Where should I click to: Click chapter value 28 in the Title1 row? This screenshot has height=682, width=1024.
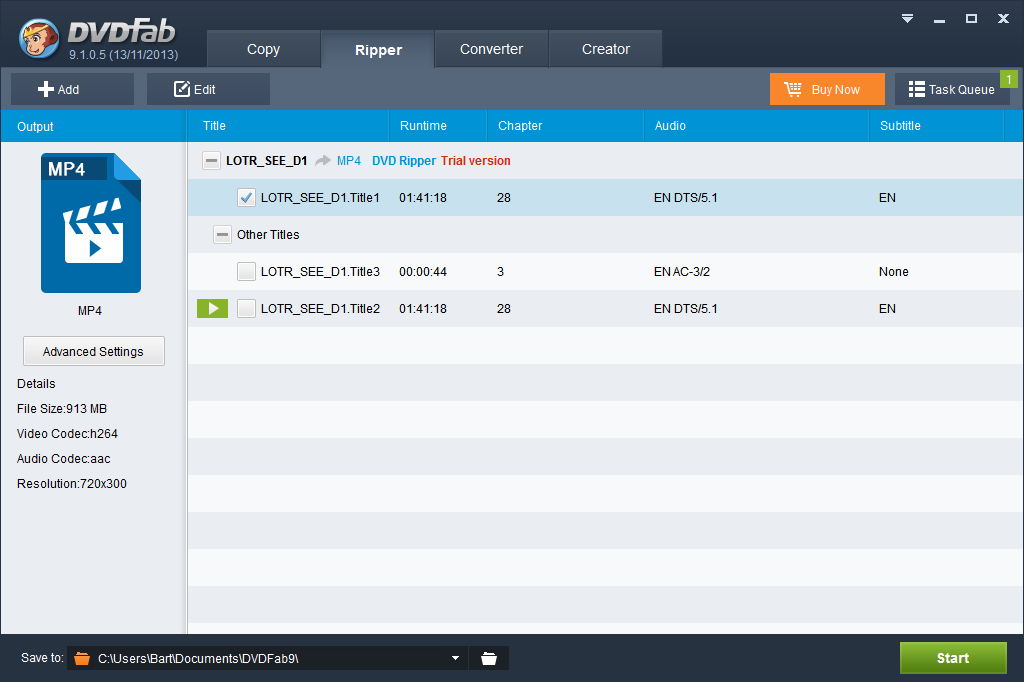click(x=504, y=198)
